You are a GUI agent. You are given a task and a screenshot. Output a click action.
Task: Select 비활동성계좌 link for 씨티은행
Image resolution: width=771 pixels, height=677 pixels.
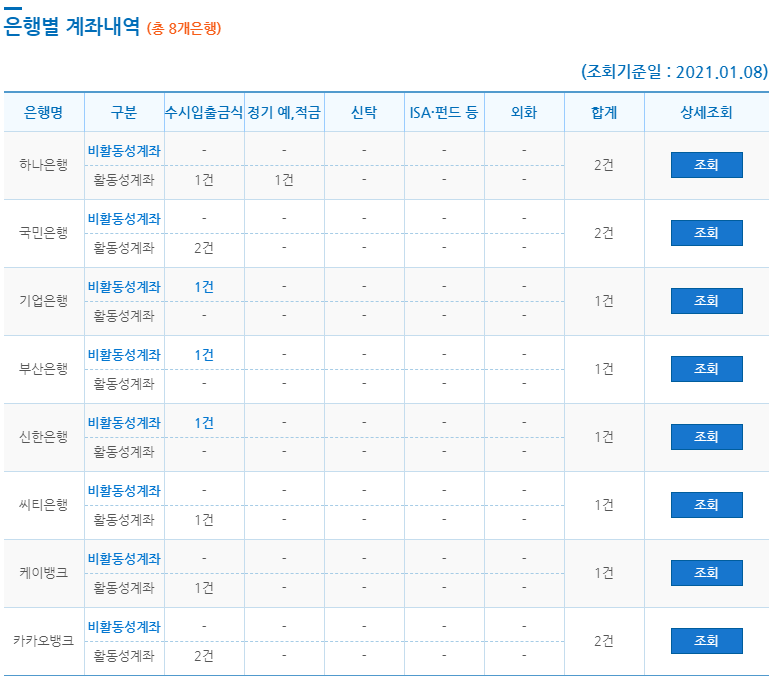point(124,491)
